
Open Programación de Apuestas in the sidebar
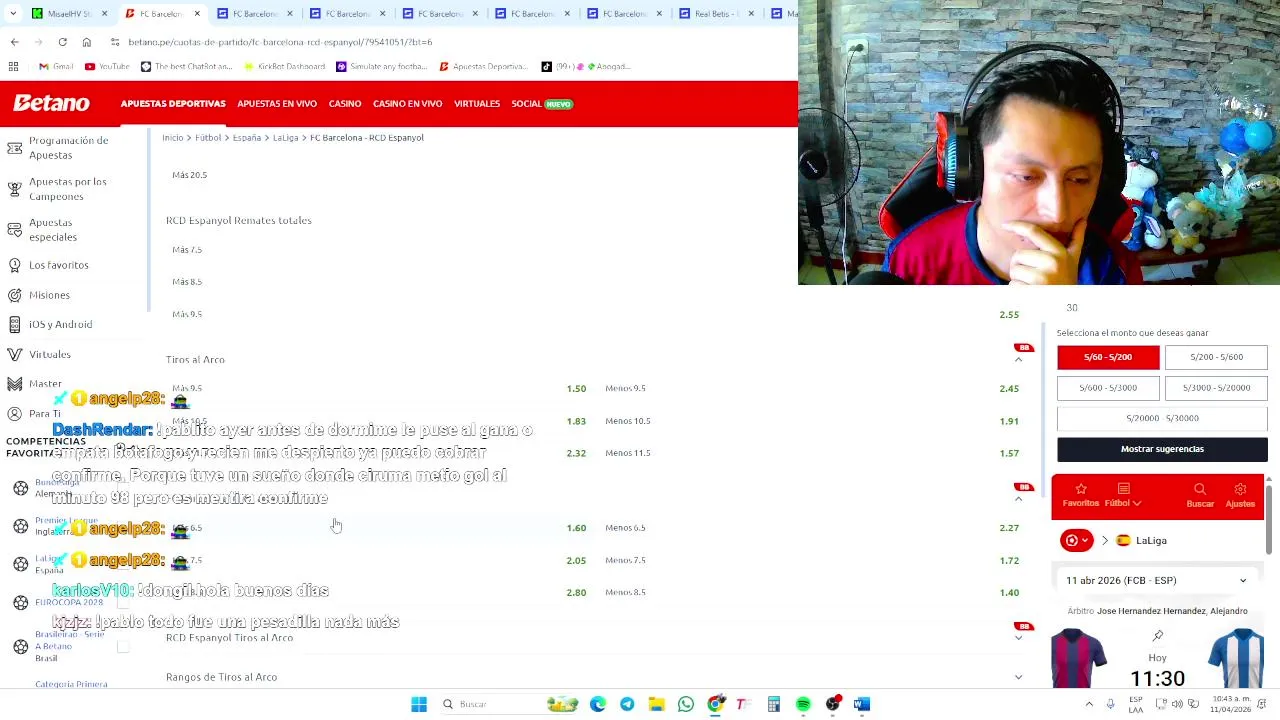[68, 148]
